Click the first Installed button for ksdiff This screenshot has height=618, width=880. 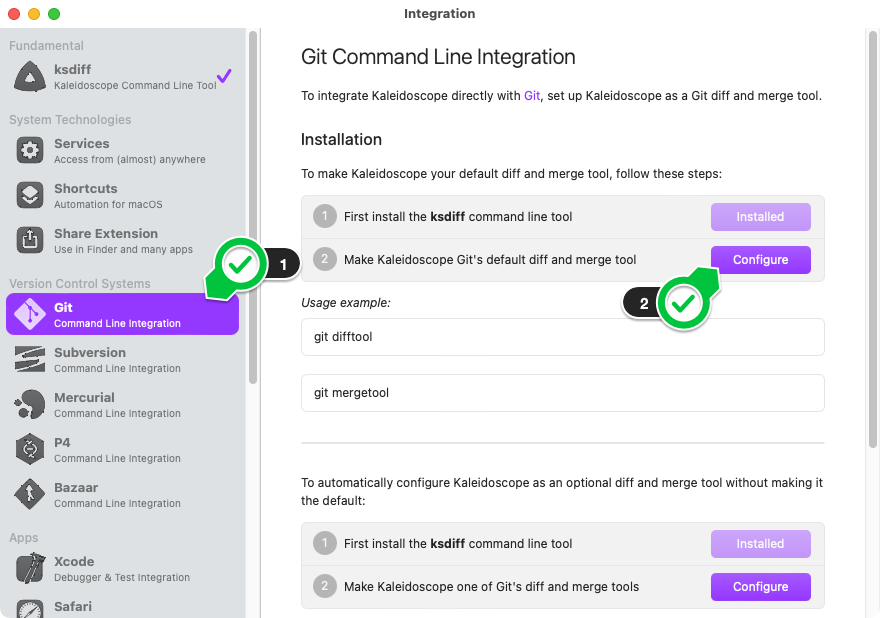click(760, 217)
